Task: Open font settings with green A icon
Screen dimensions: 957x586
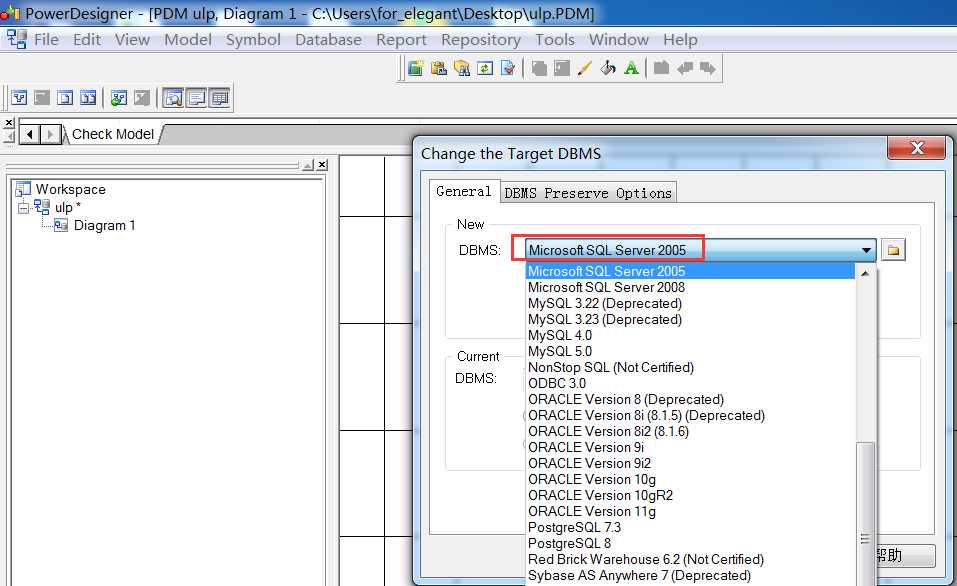Action: pos(631,68)
